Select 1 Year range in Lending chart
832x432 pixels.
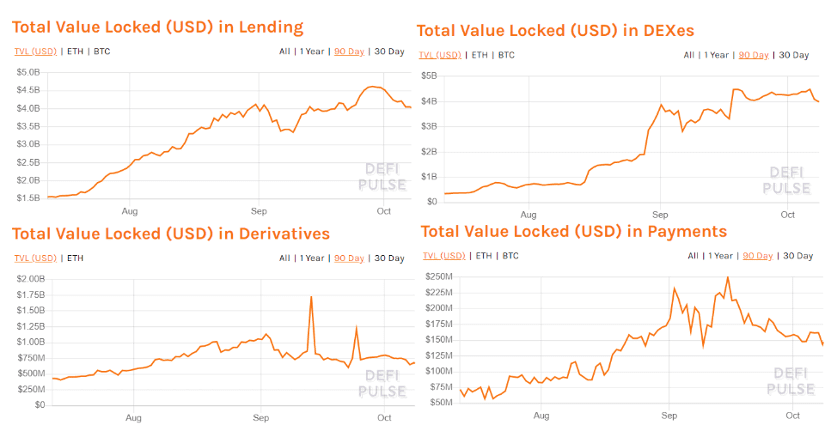click(x=312, y=51)
